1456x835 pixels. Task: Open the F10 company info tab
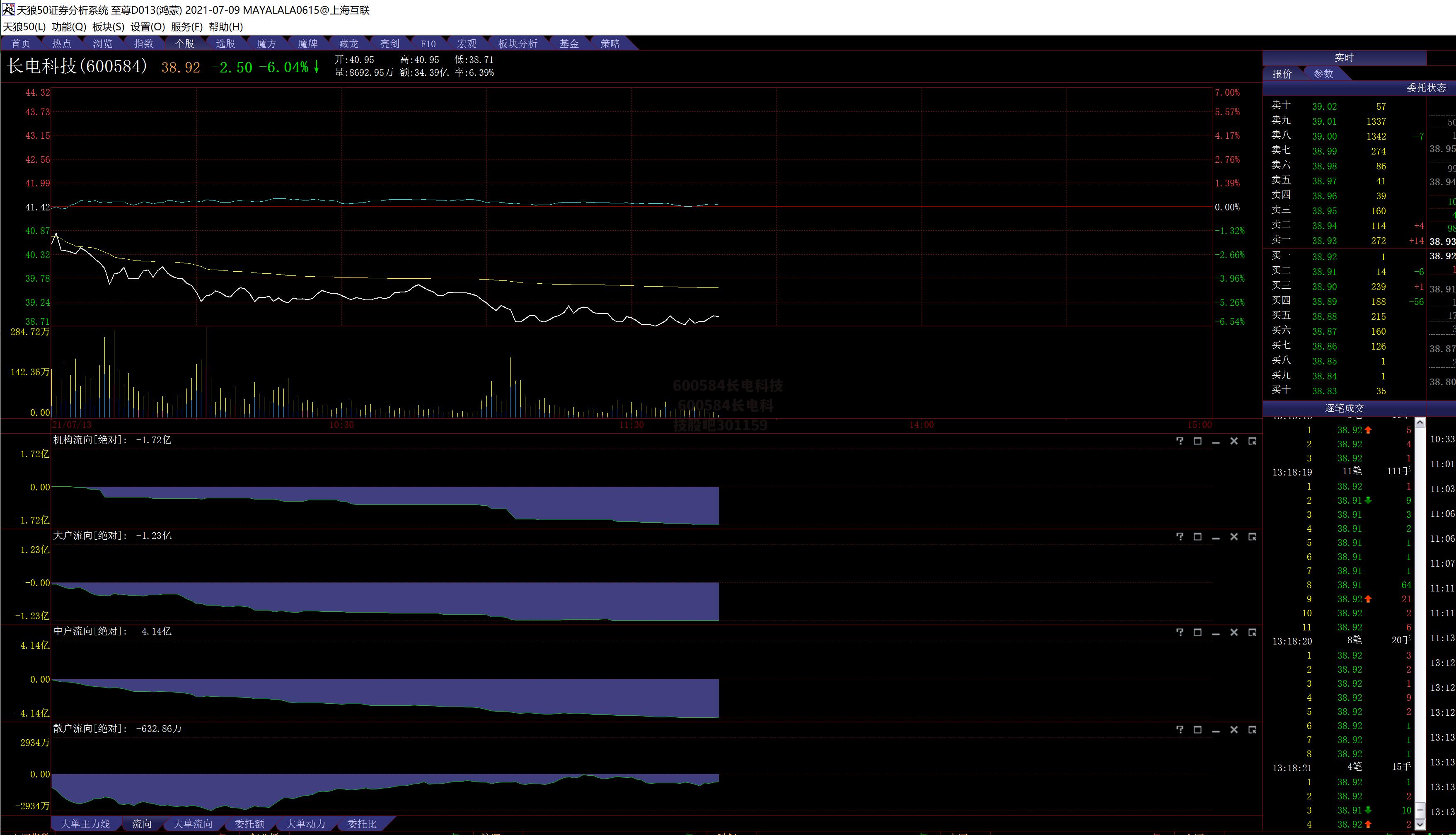(x=428, y=43)
